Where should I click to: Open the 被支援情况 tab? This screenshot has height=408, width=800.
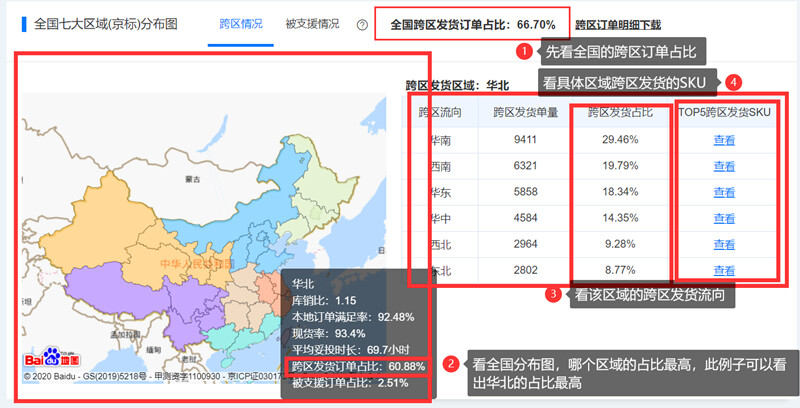coord(311,23)
